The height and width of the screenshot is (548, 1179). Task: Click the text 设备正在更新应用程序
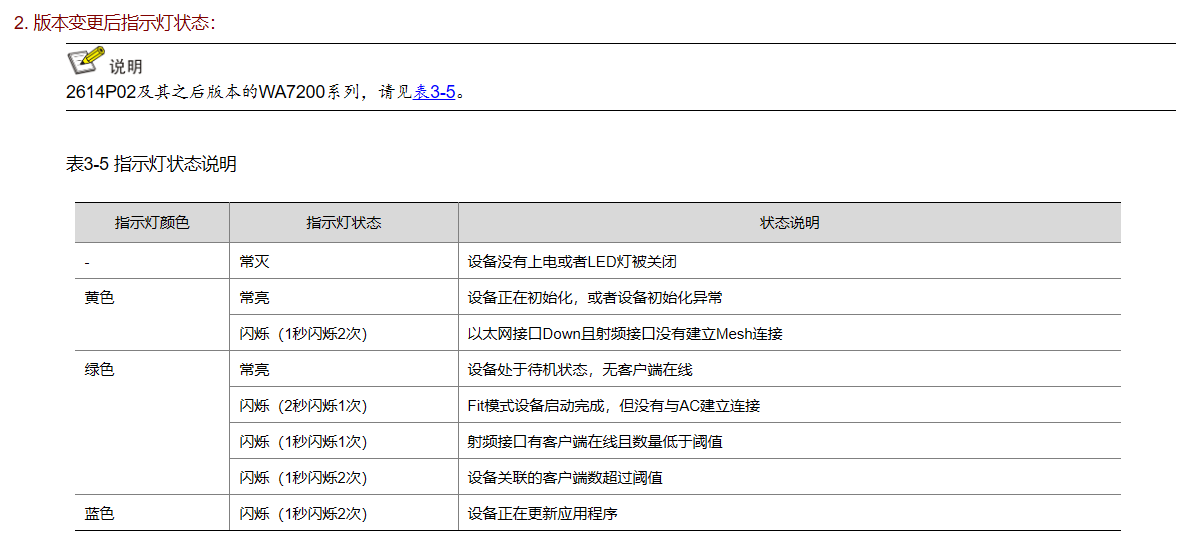[542, 513]
